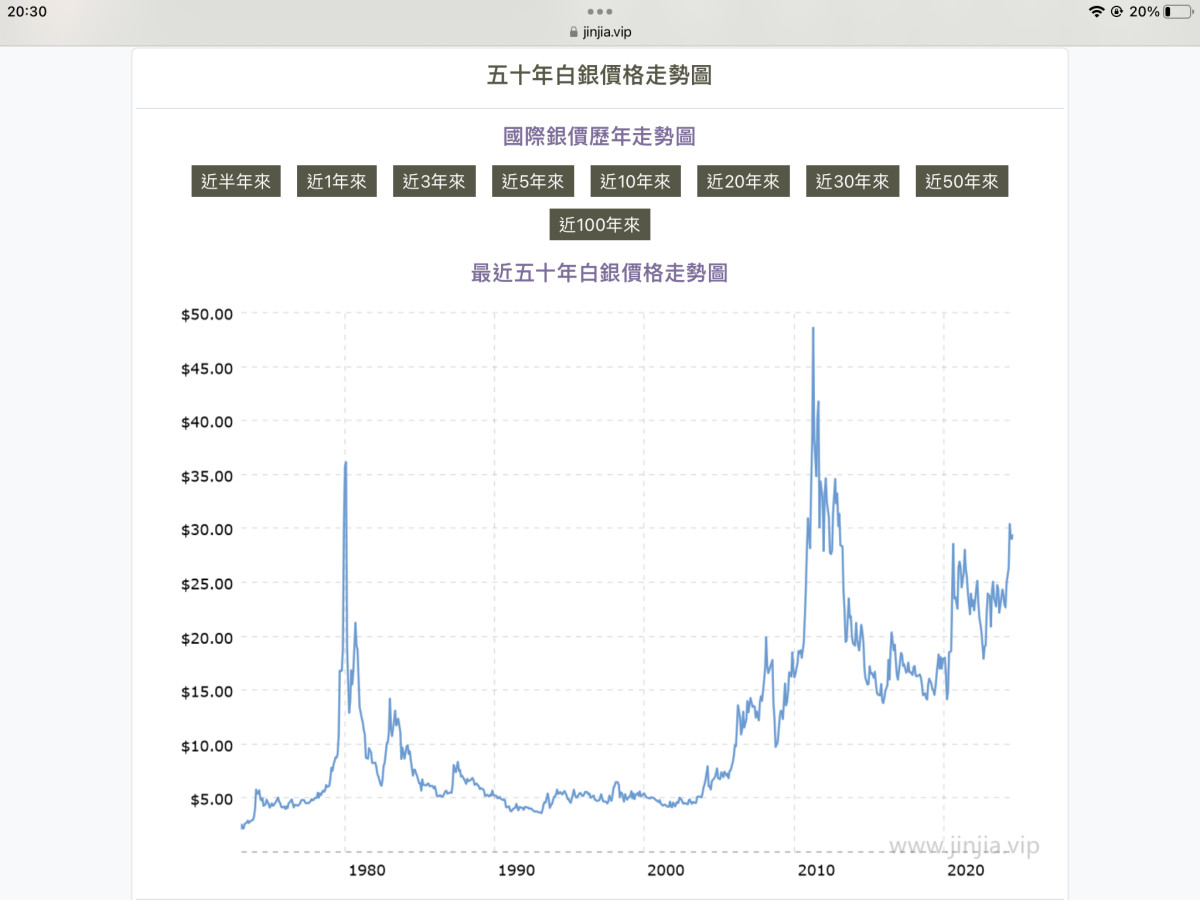Click the 2000 x-axis label
Image resolution: width=1200 pixels, height=900 pixels.
tap(666, 871)
